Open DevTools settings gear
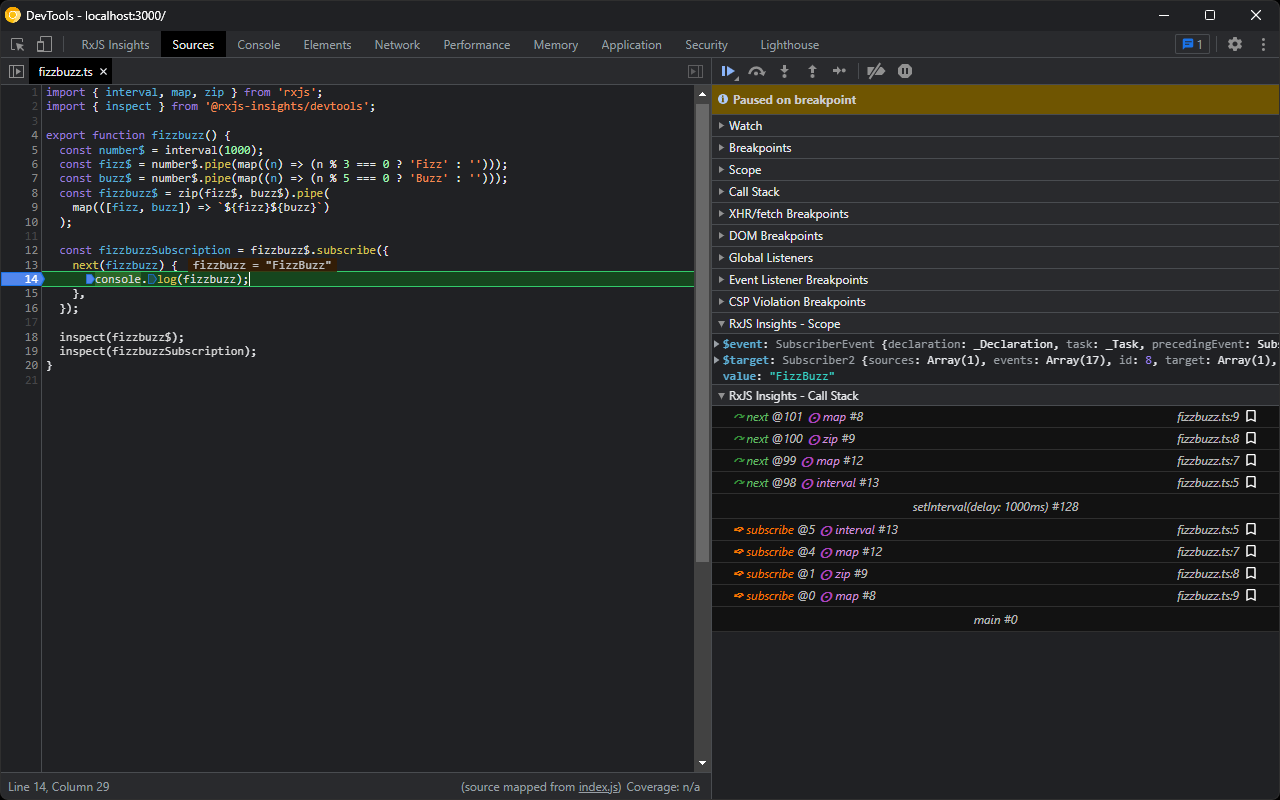This screenshot has width=1280, height=800. pyautogui.click(x=1235, y=44)
